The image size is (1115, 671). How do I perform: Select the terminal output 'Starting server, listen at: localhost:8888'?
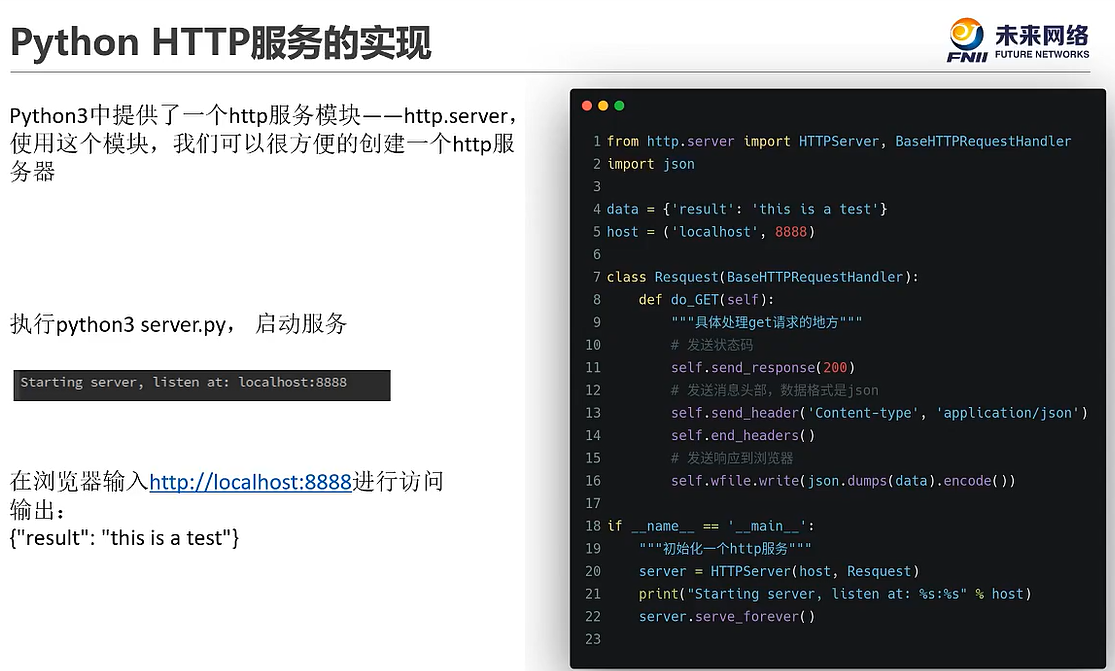(183, 382)
